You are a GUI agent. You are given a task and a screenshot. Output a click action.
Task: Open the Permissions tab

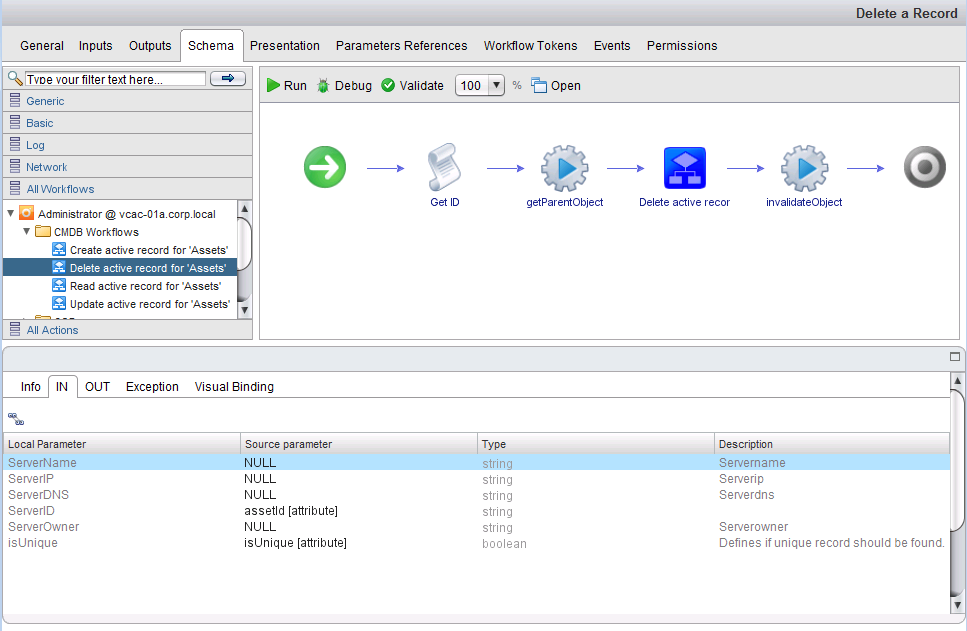point(682,46)
